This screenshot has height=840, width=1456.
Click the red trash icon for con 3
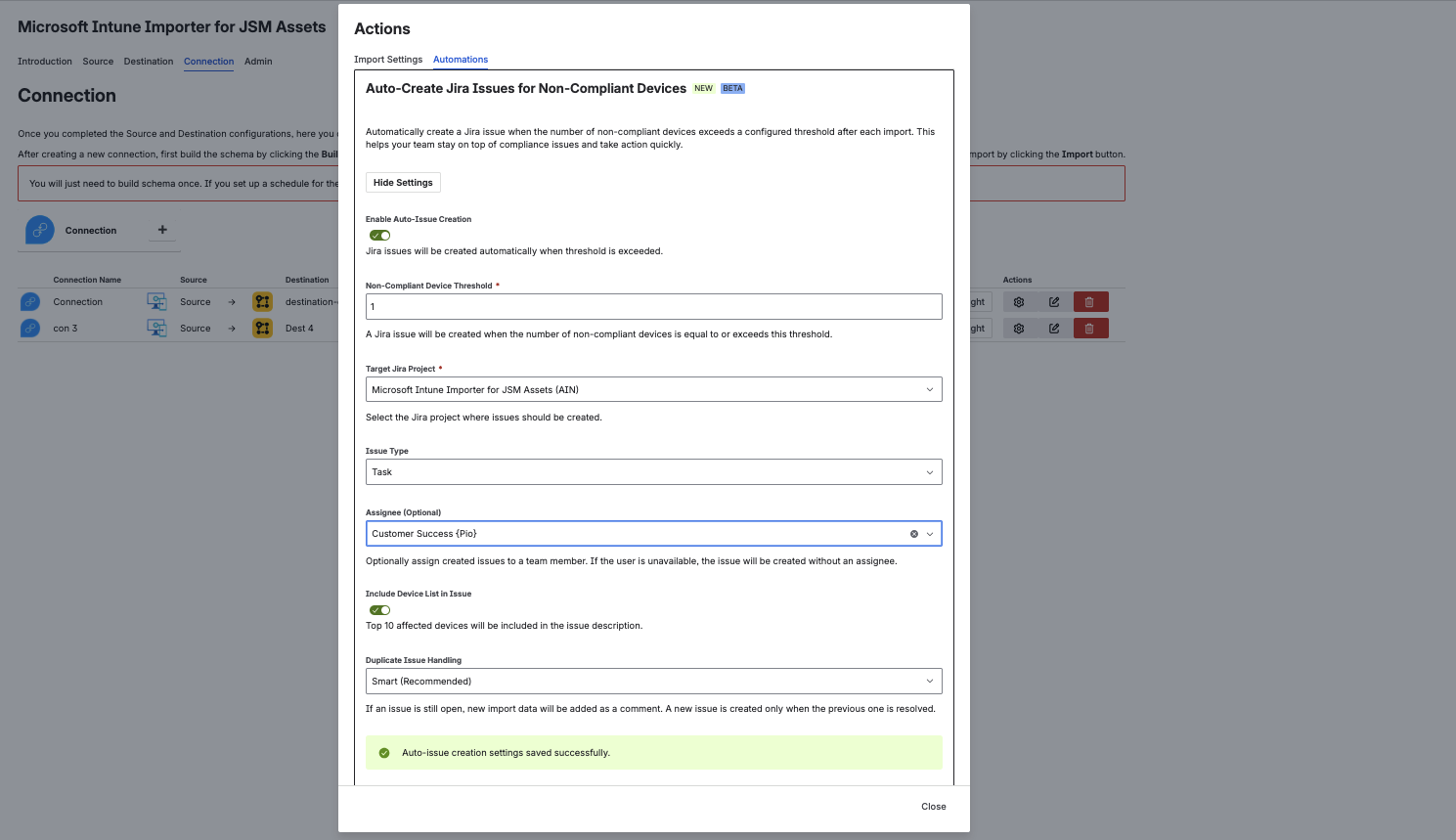click(1090, 329)
